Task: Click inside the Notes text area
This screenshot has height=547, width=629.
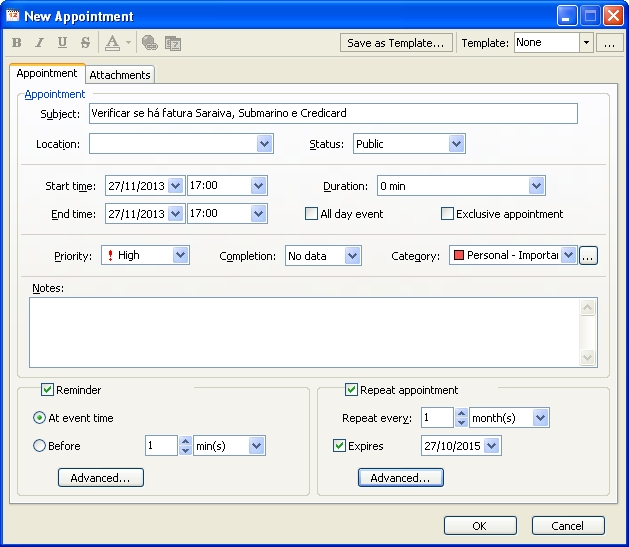Action: (x=305, y=332)
